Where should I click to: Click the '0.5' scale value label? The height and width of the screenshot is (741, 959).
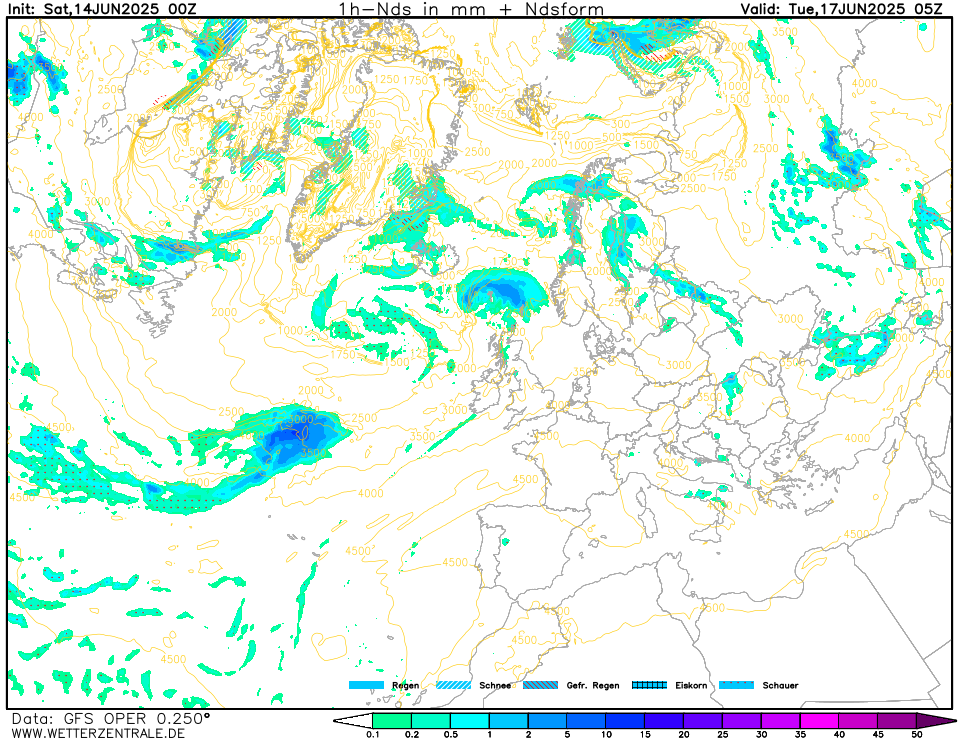pyautogui.click(x=450, y=735)
